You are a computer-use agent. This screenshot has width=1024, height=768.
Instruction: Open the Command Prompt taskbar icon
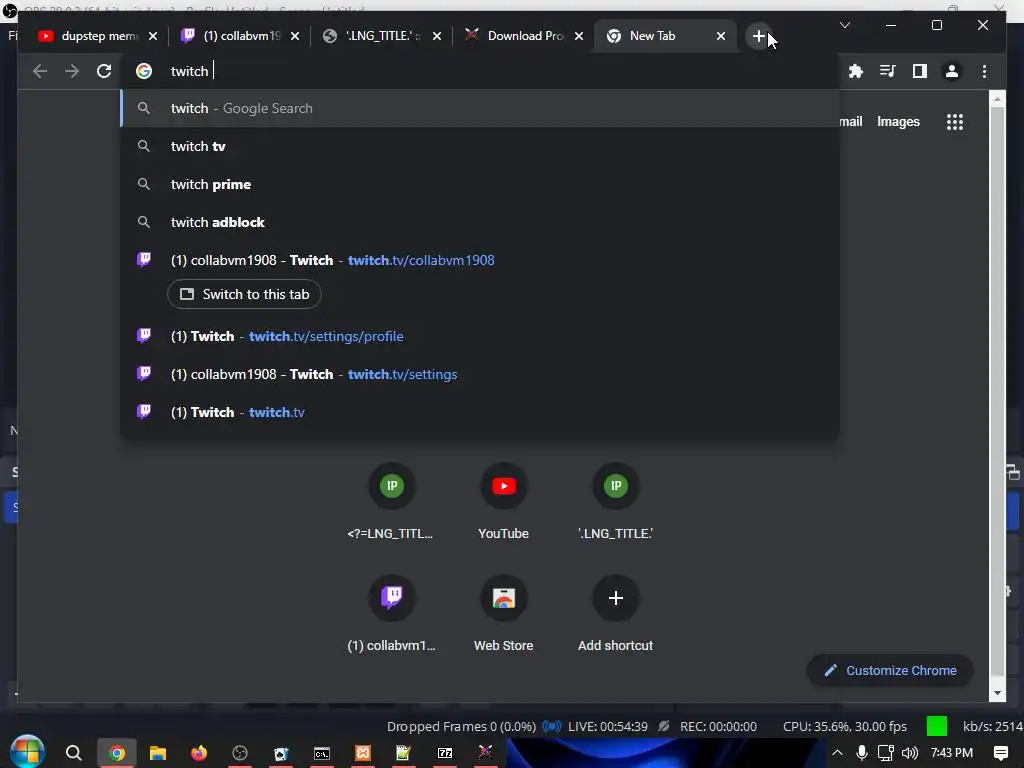(322, 753)
